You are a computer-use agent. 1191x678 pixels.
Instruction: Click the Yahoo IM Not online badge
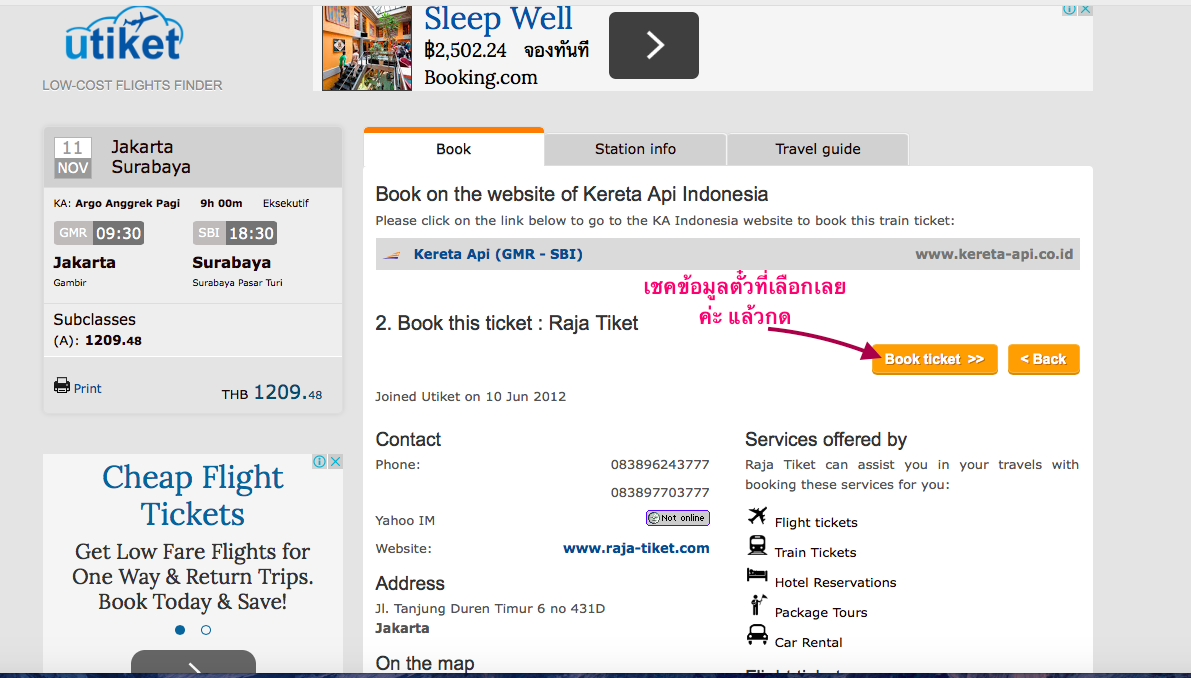click(x=678, y=518)
